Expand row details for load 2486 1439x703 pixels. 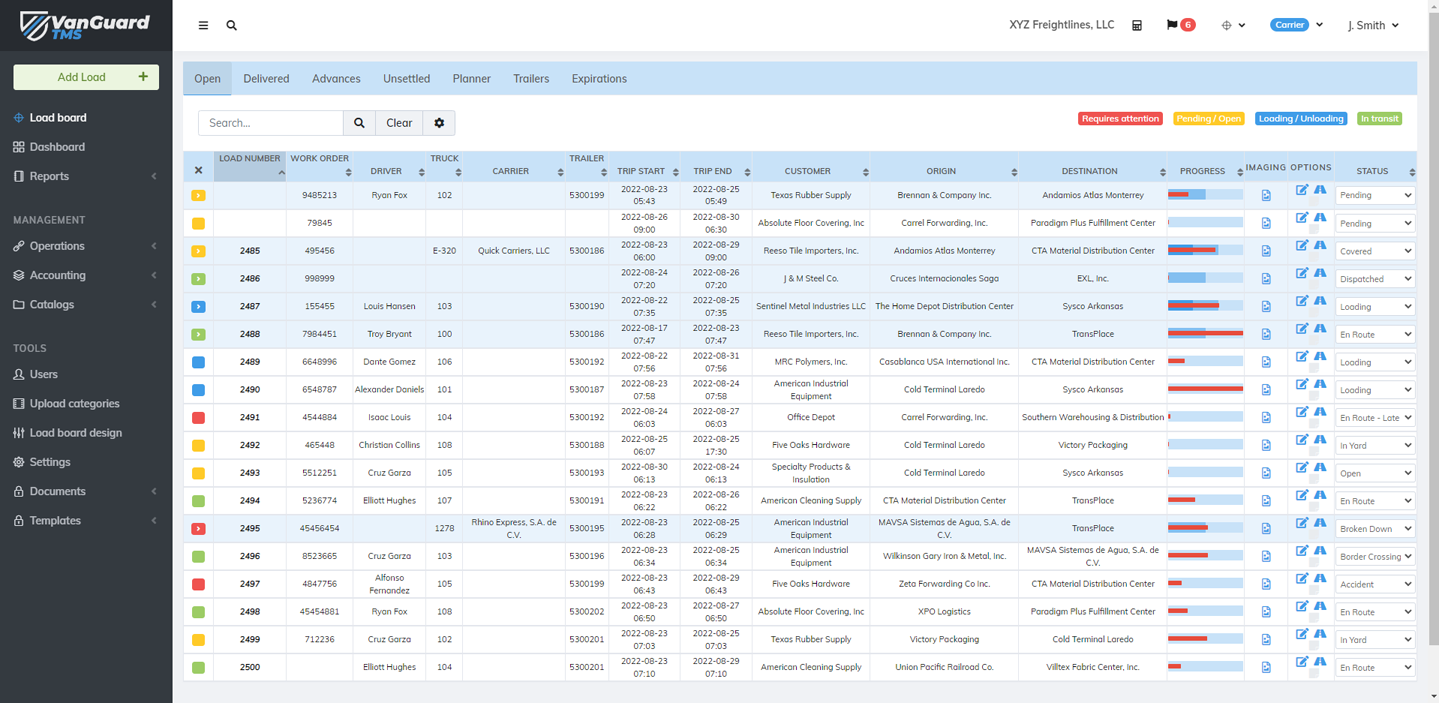tap(198, 279)
